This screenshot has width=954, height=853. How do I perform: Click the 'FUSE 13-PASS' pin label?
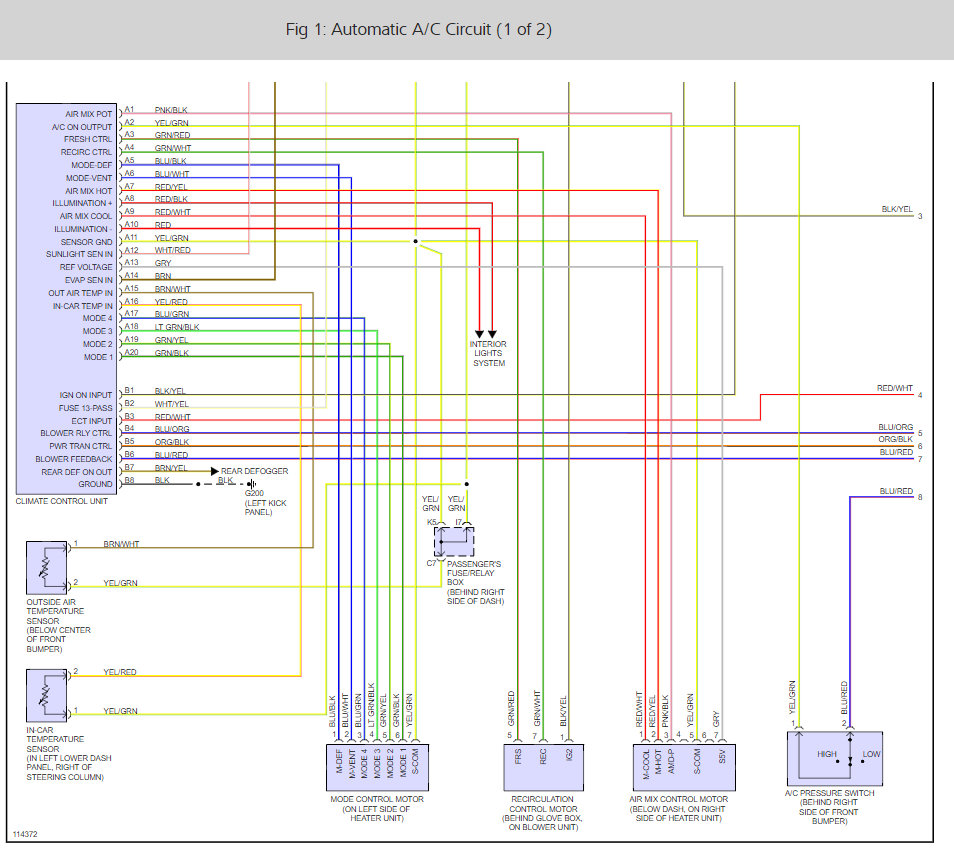pos(86,408)
